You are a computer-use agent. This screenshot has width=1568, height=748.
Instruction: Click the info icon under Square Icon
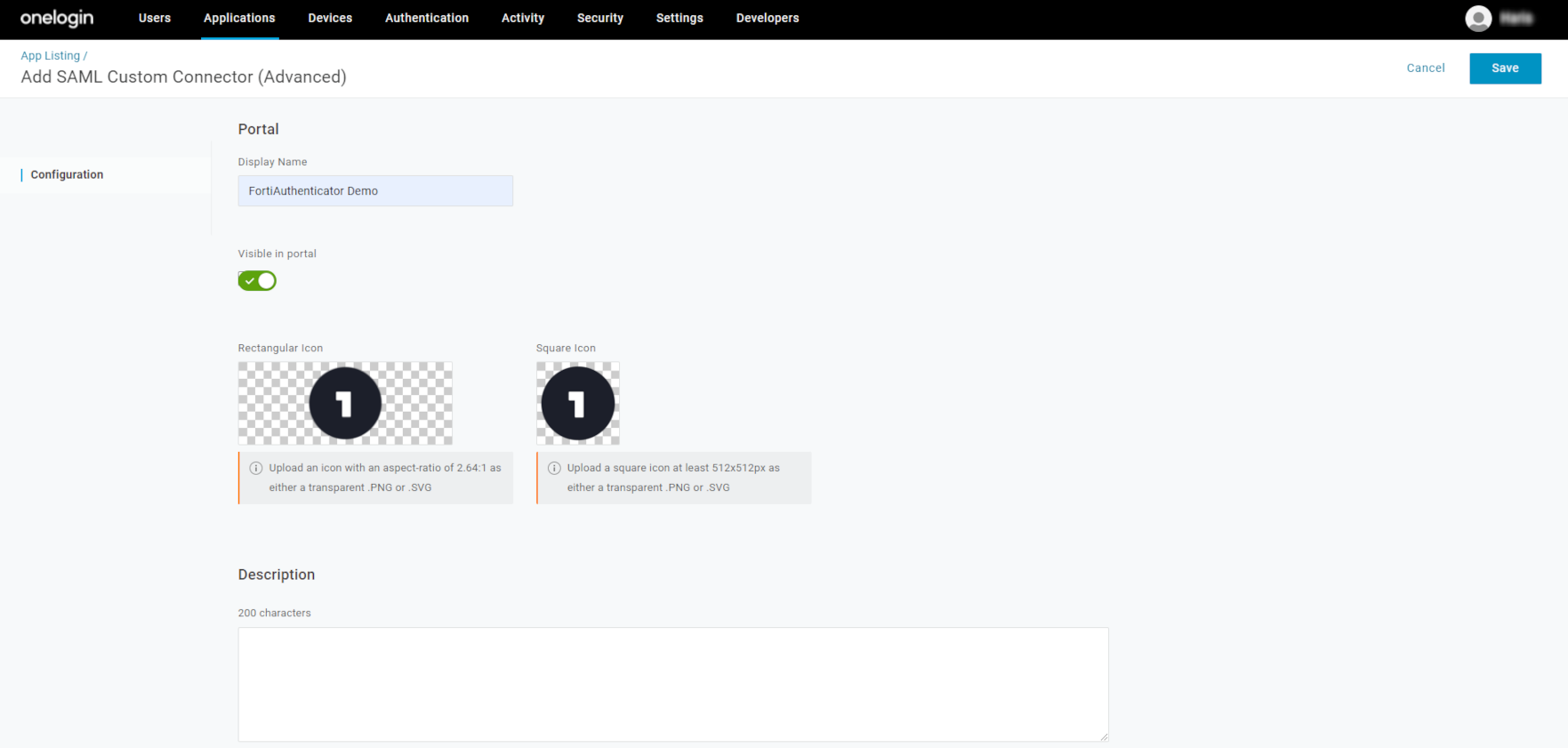554,468
